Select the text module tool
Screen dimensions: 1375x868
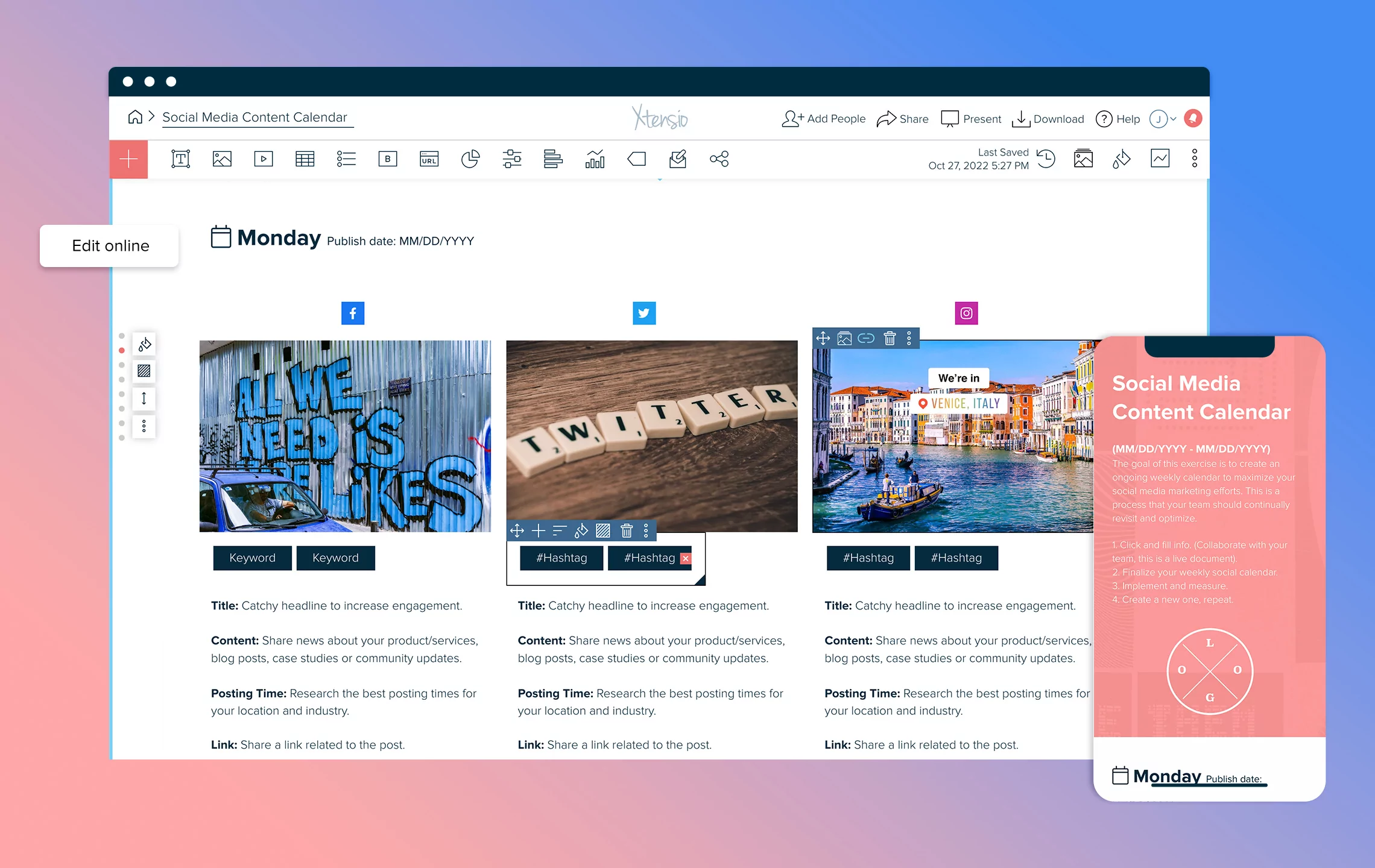180,159
